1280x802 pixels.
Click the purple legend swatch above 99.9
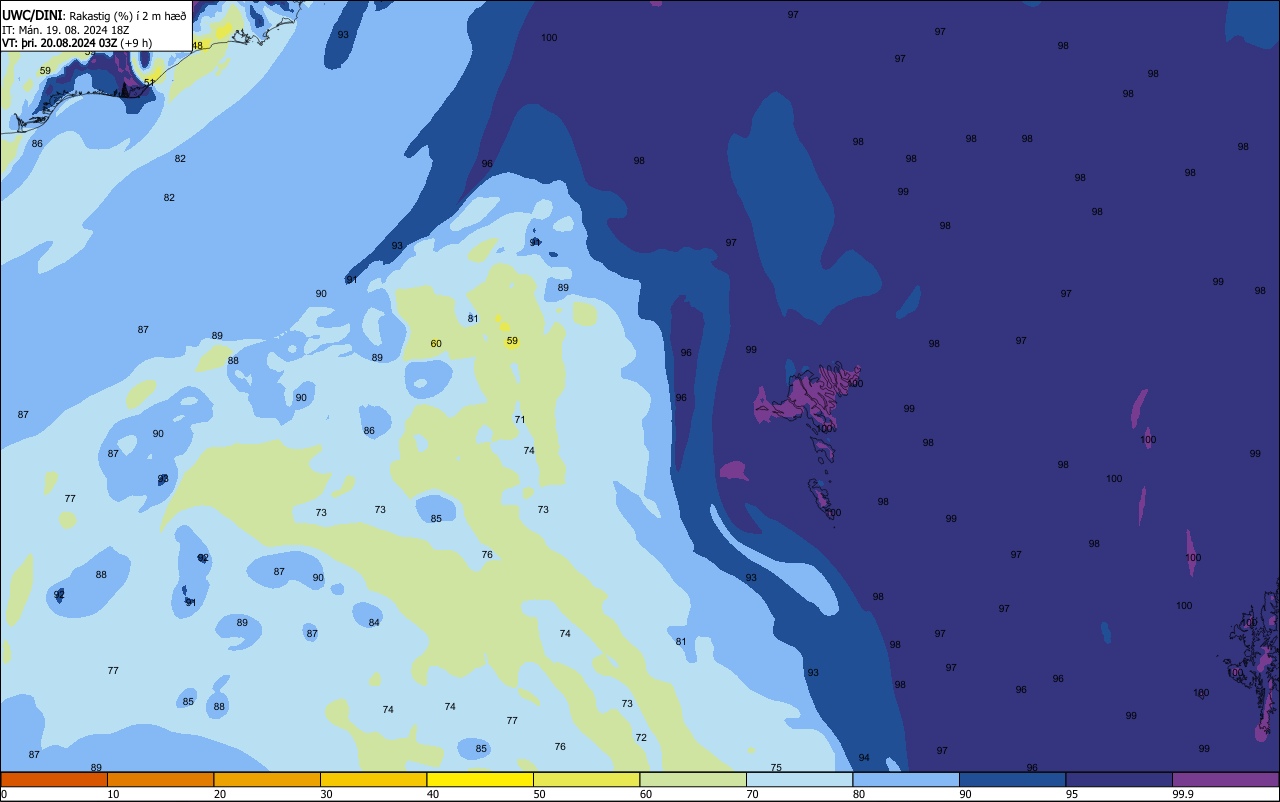[x=1225, y=779]
